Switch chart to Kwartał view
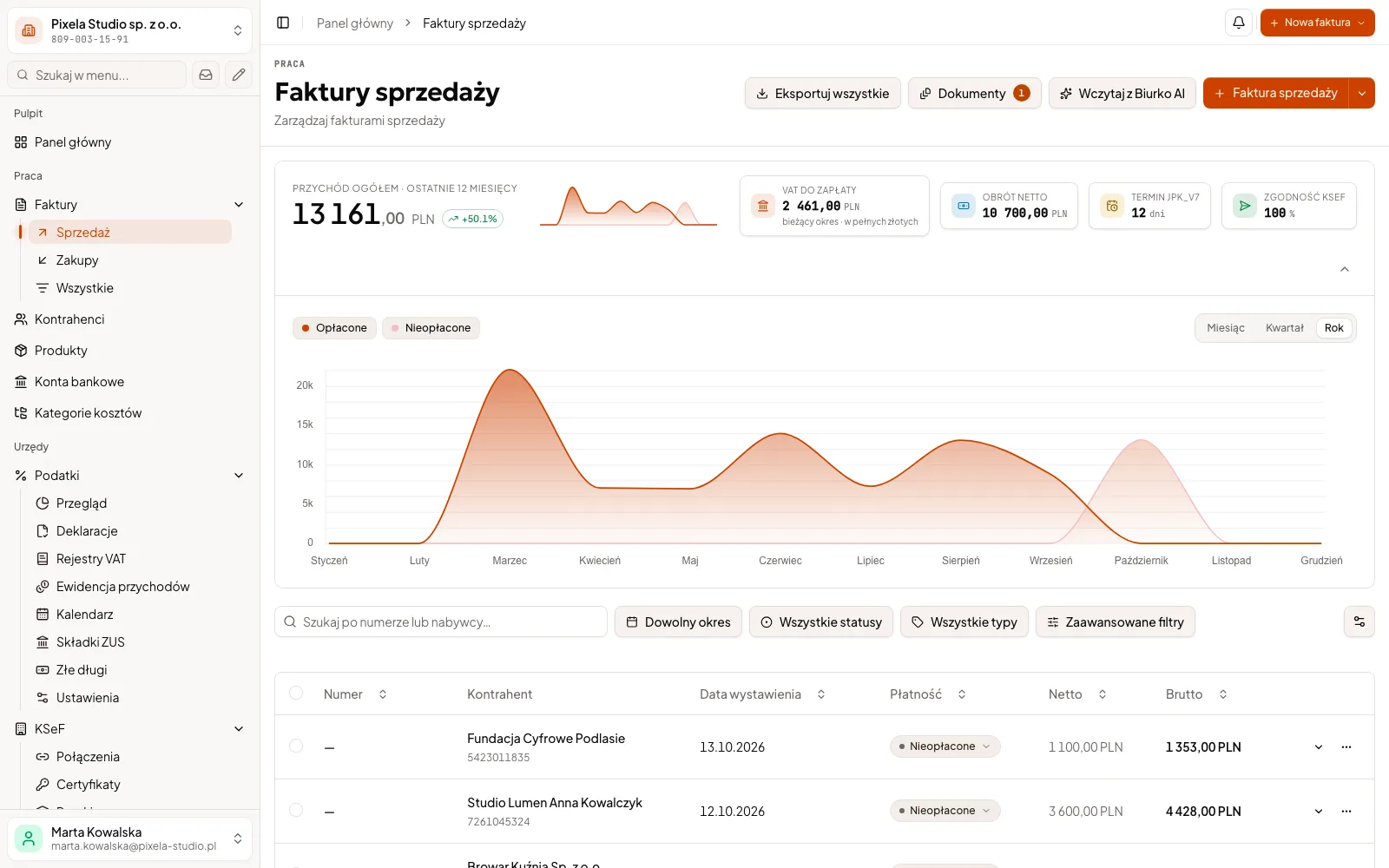 click(x=1284, y=328)
